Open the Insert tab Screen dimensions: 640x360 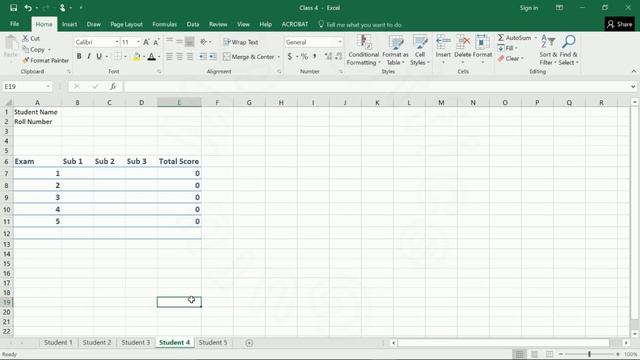[x=69, y=24]
